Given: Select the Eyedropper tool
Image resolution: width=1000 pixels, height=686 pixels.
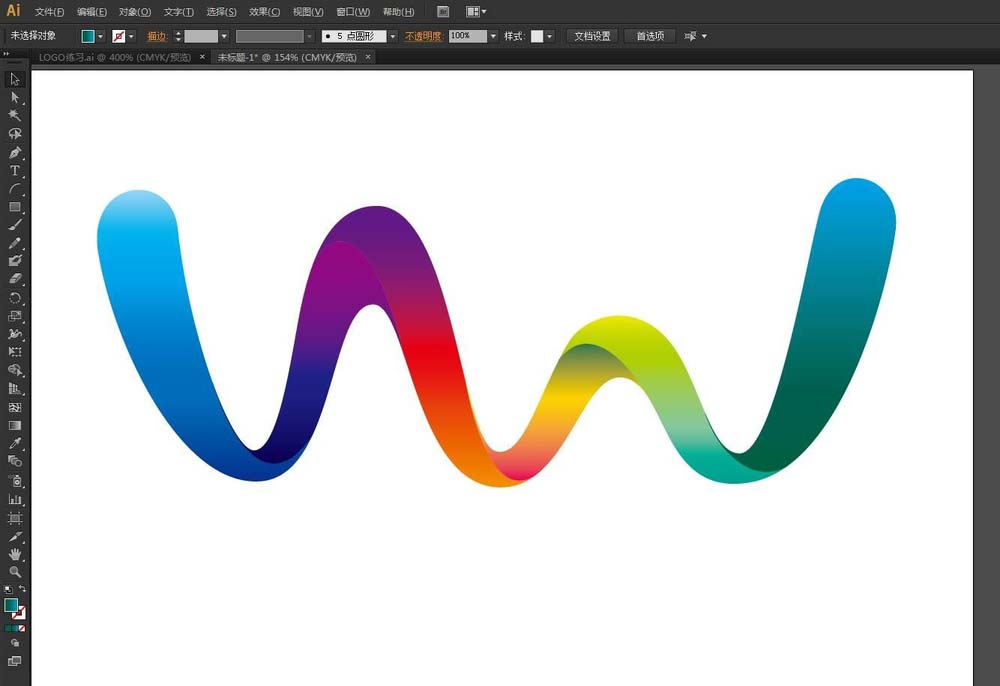Looking at the screenshot, I should (15, 443).
